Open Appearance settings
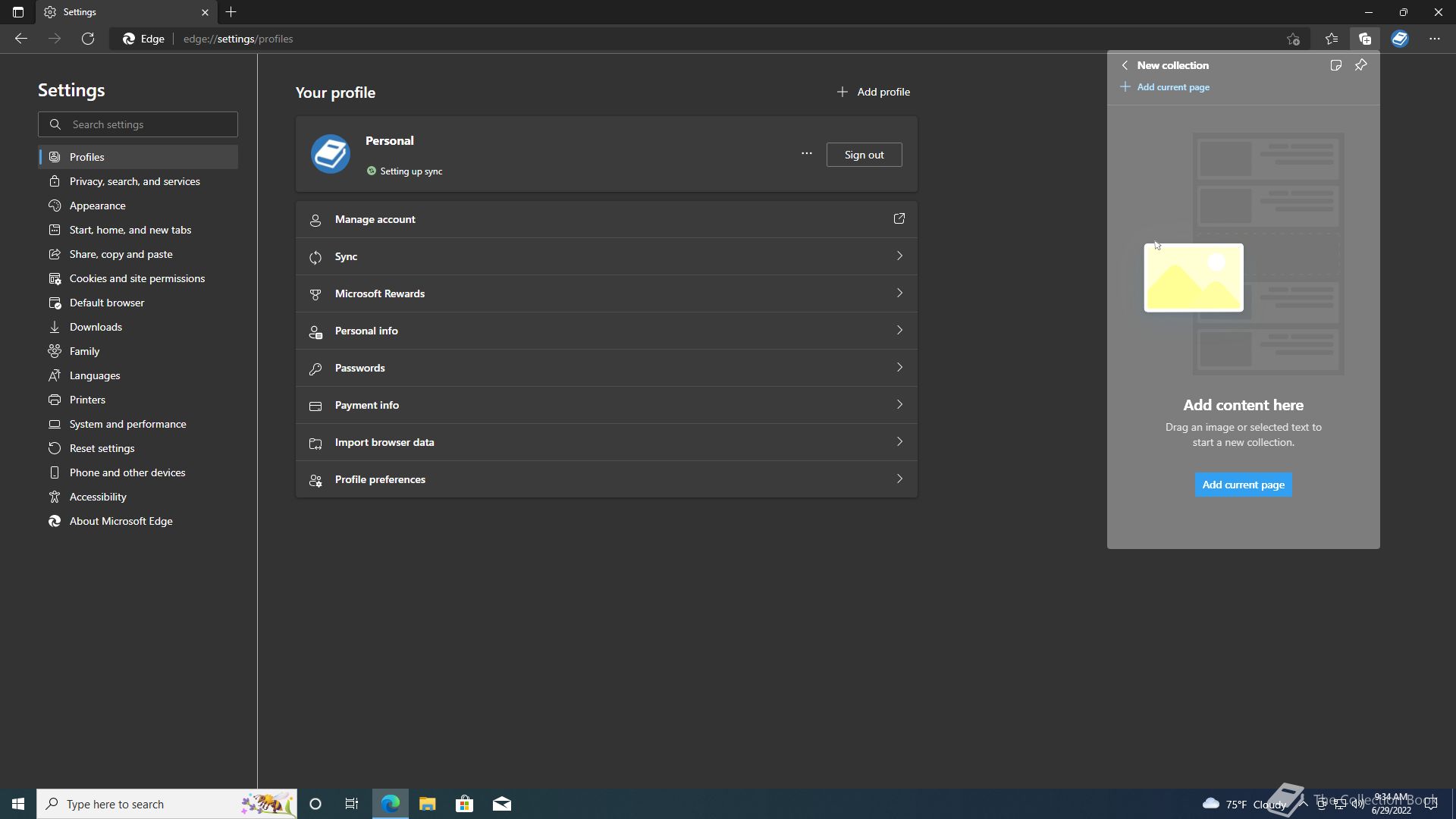Viewport: 1456px width, 819px height. point(138,206)
